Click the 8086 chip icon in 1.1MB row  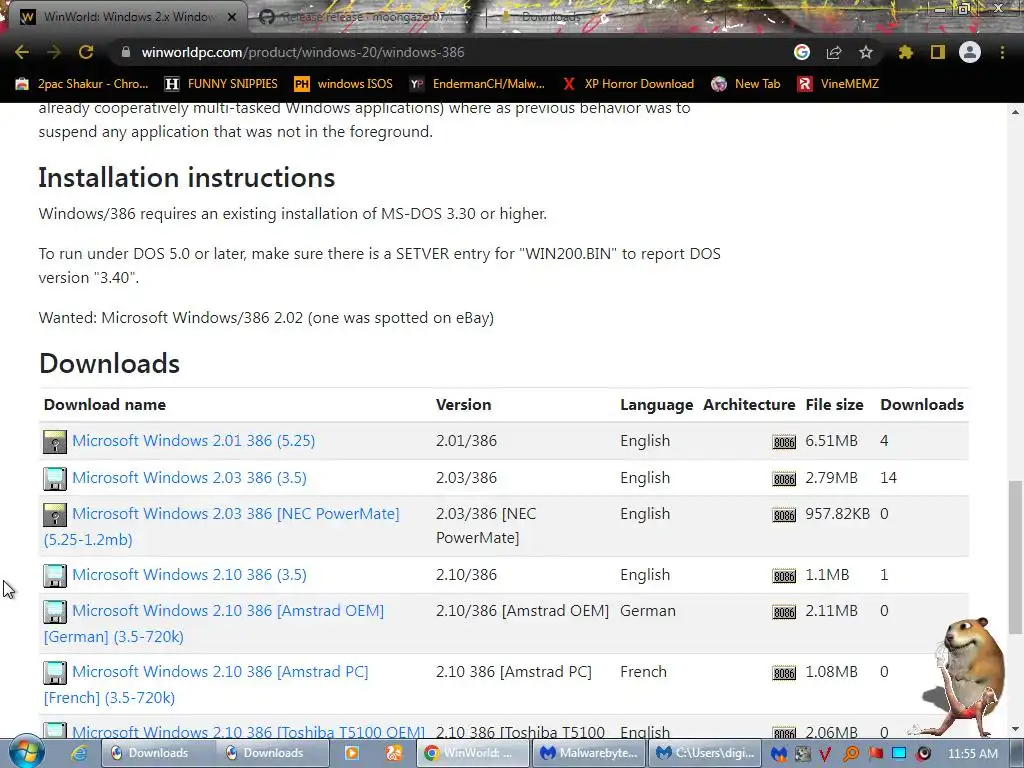(x=784, y=576)
